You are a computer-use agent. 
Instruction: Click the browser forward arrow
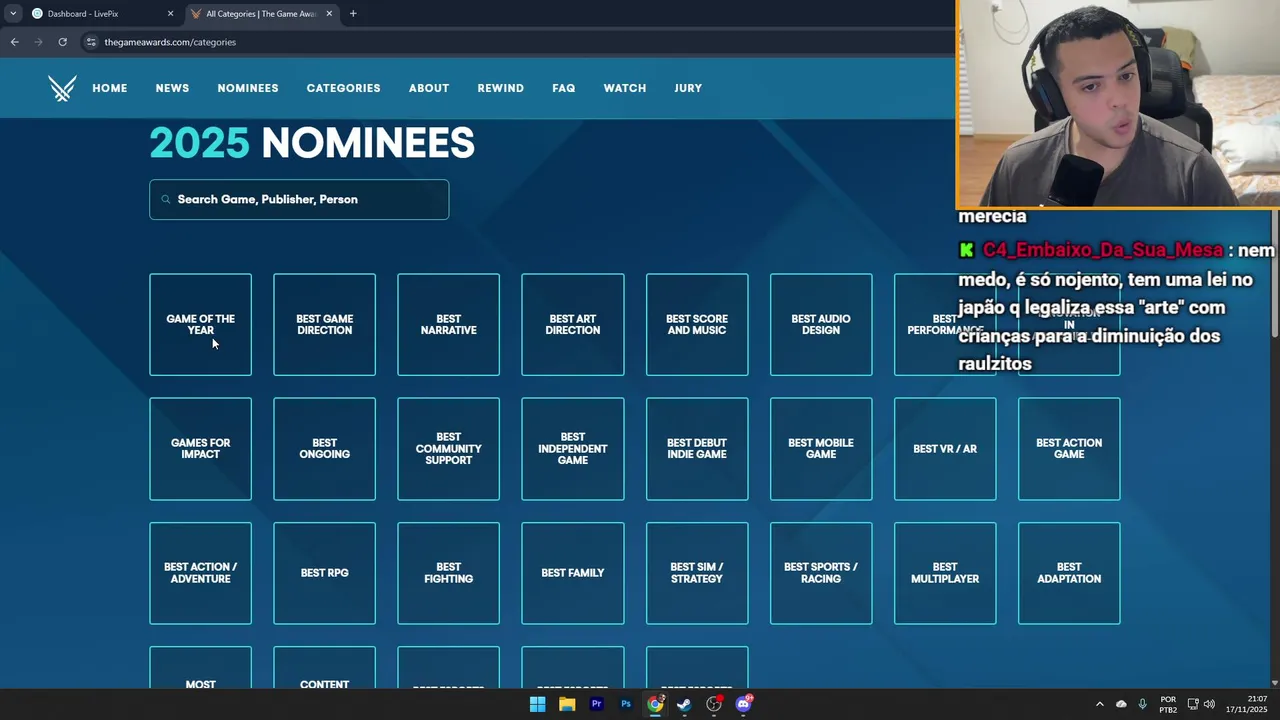pos(38,42)
